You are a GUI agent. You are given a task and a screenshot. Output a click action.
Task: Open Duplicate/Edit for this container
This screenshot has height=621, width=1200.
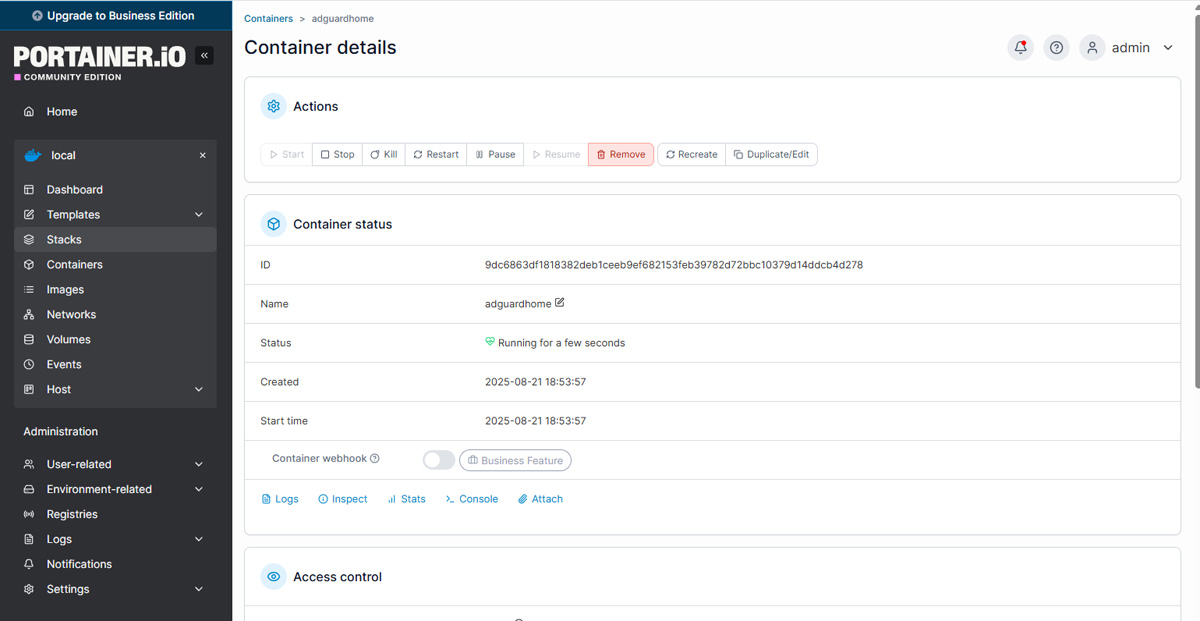(x=771, y=155)
